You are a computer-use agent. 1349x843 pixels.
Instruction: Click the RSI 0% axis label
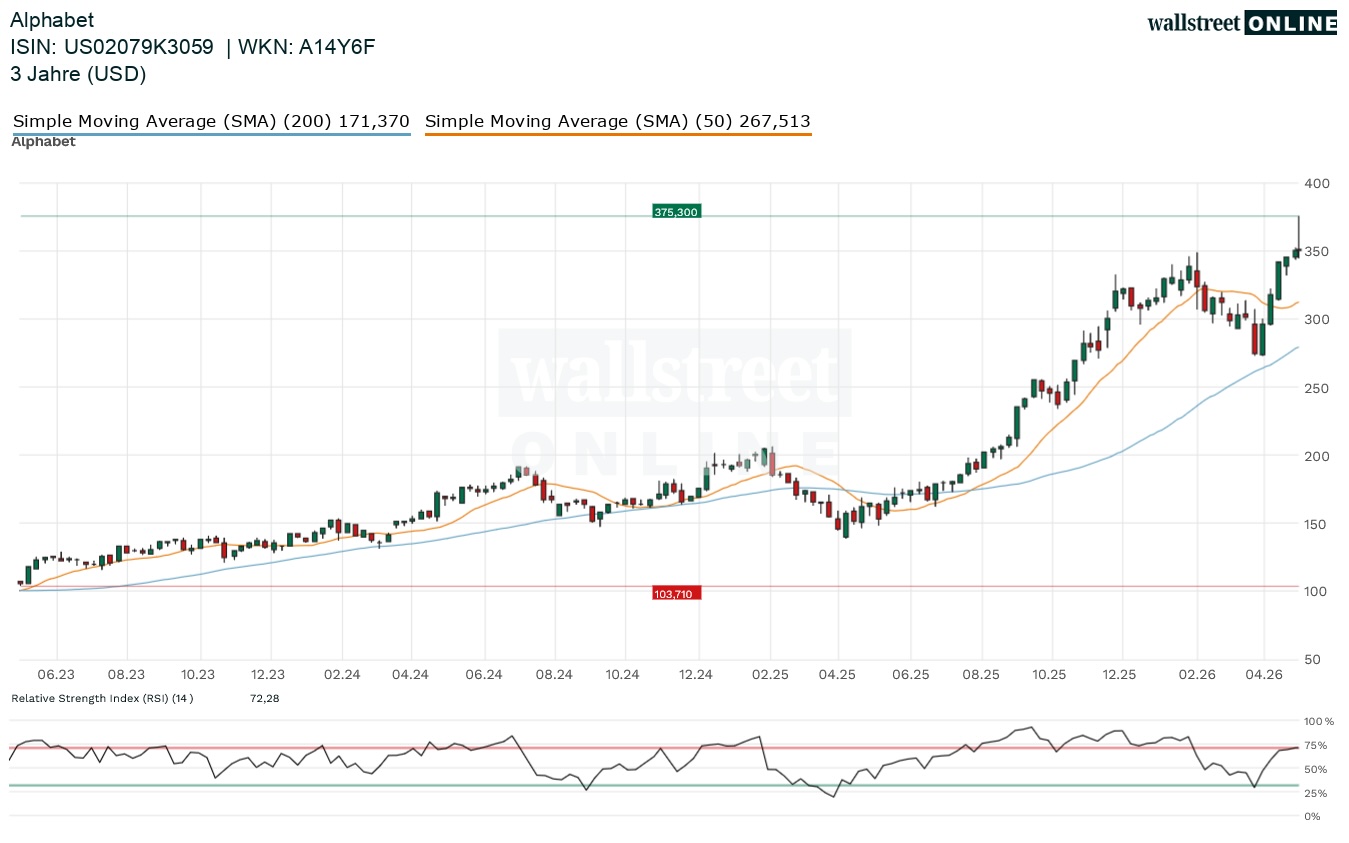pos(1314,817)
